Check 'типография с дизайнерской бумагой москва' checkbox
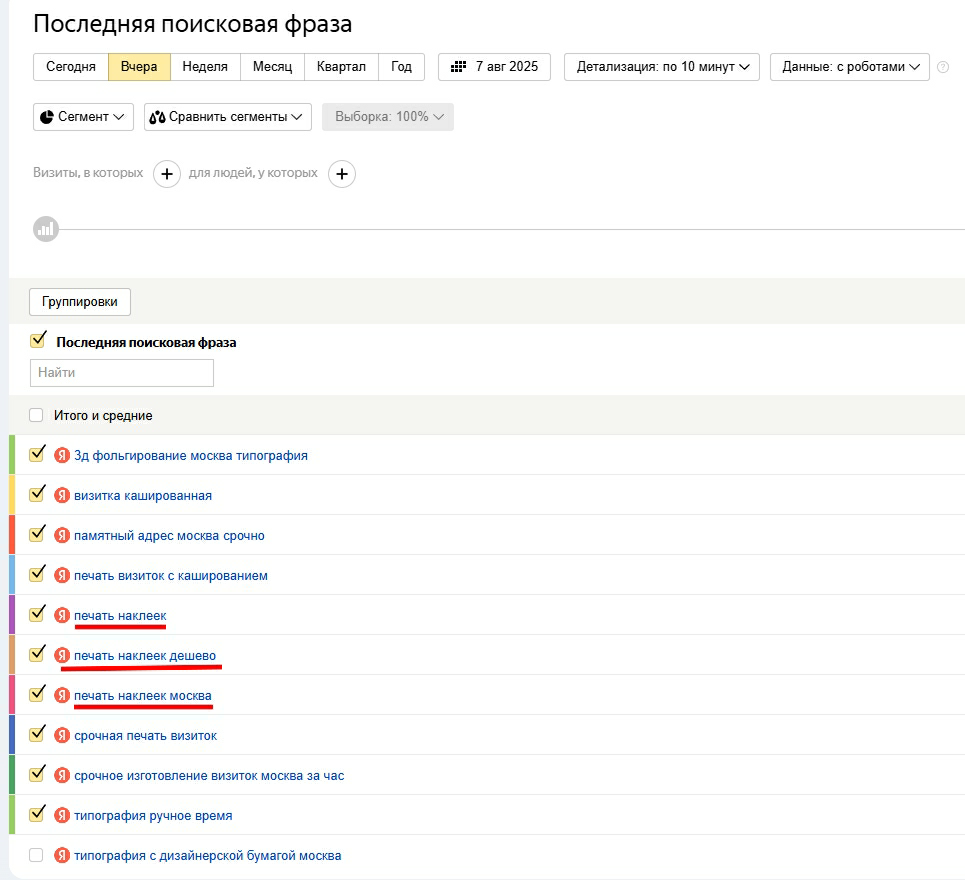The width and height of the screenshot is (965, 880). coord(36,855)
